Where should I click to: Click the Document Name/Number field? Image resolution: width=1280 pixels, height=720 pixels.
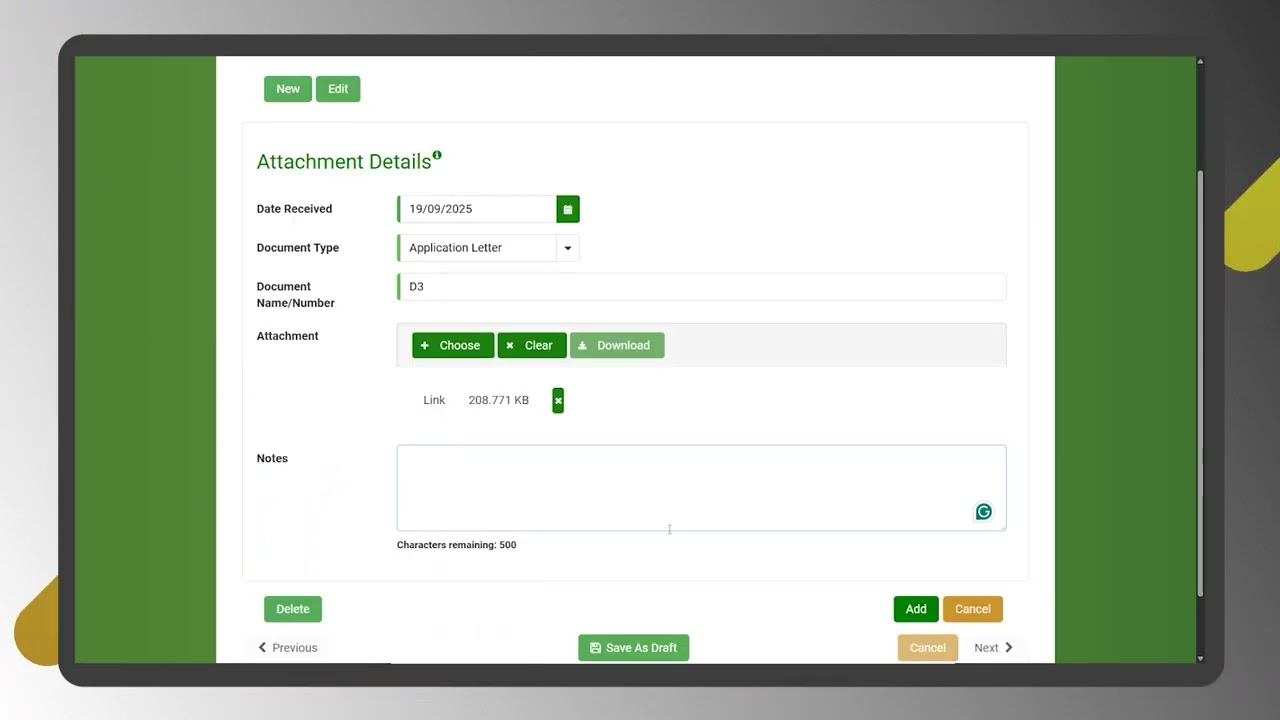(702, 287)
